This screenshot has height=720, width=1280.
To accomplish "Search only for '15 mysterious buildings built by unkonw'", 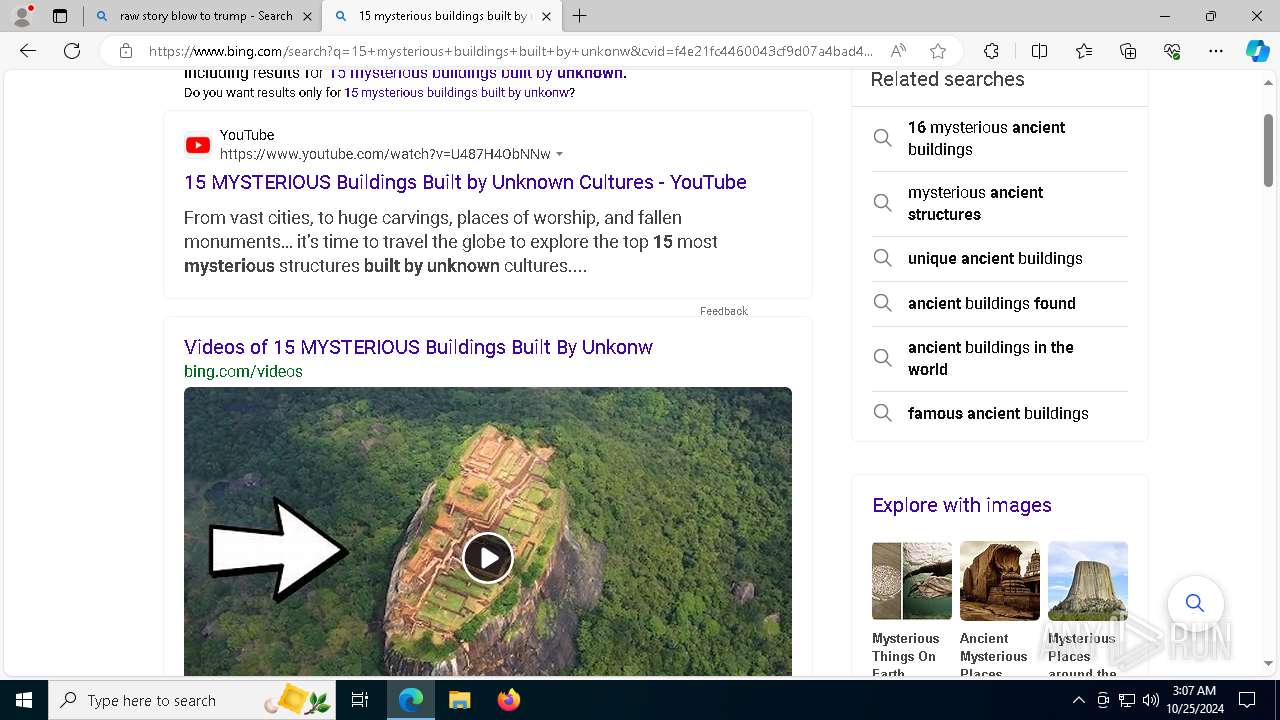I will 457,92.
